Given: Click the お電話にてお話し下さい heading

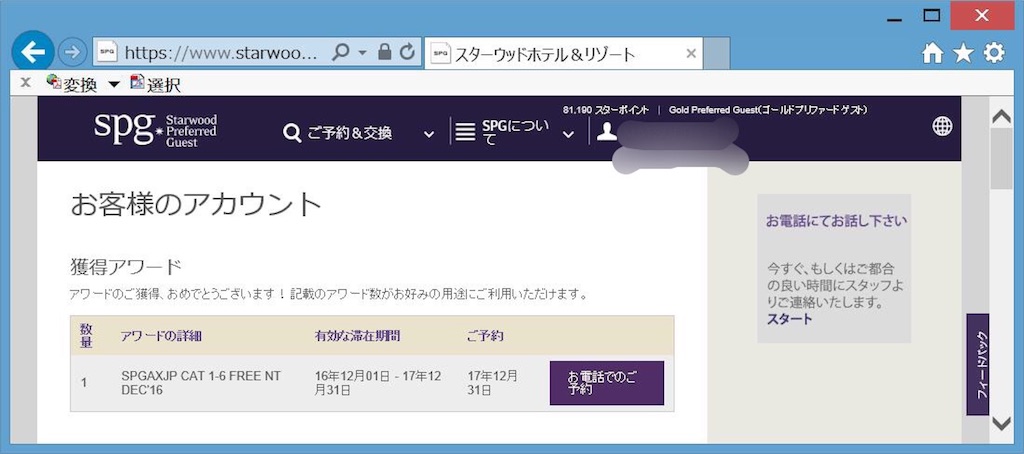Looking at the screenshot, I should [x=837, y=221].
